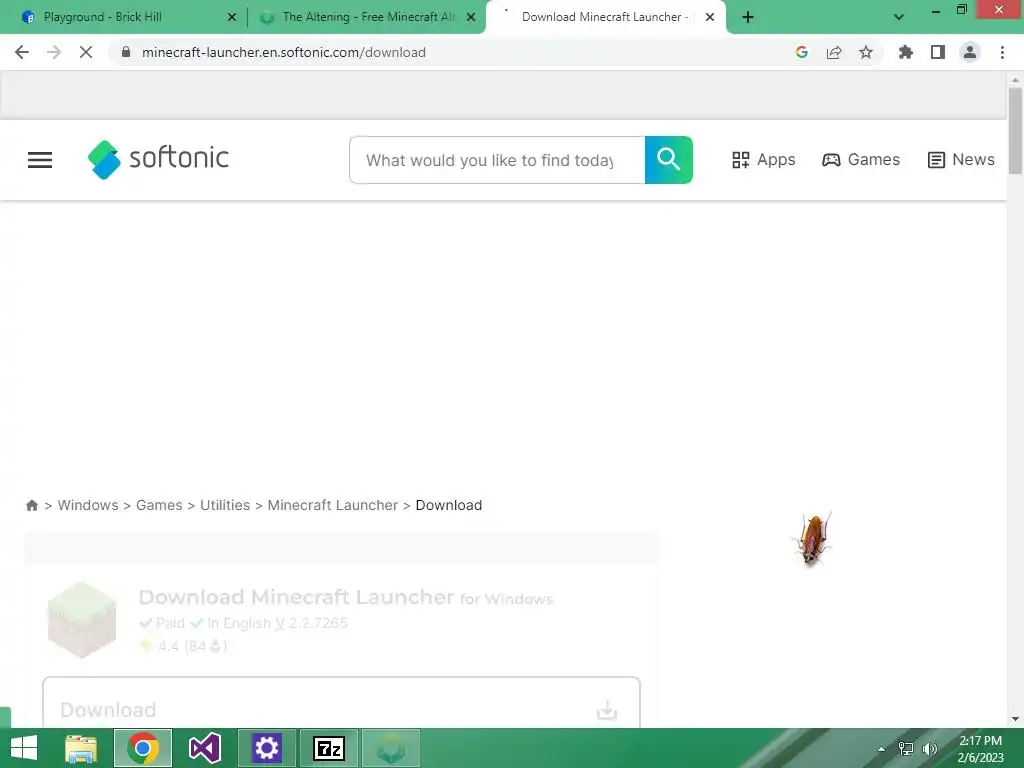
Task: Open Visual Studio from taskbar
Action: point(204,748)
